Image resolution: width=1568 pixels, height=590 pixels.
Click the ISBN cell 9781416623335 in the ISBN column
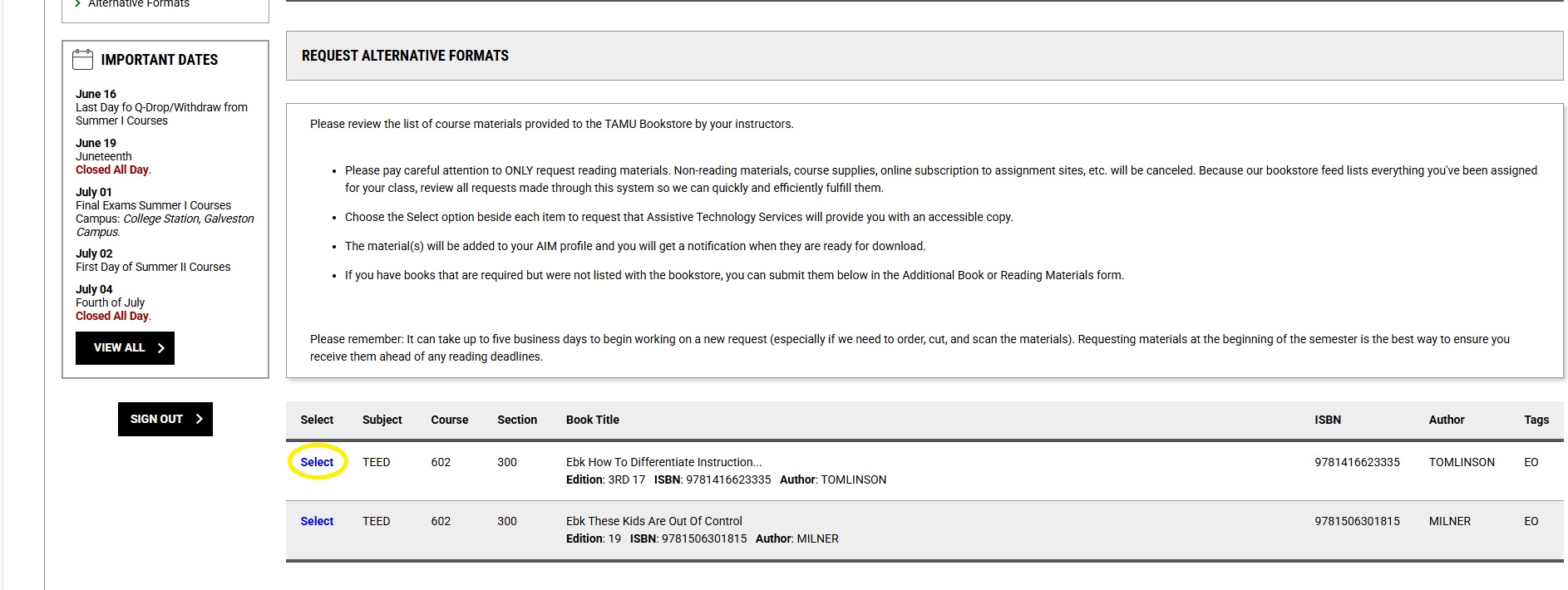click(1357, 462)
